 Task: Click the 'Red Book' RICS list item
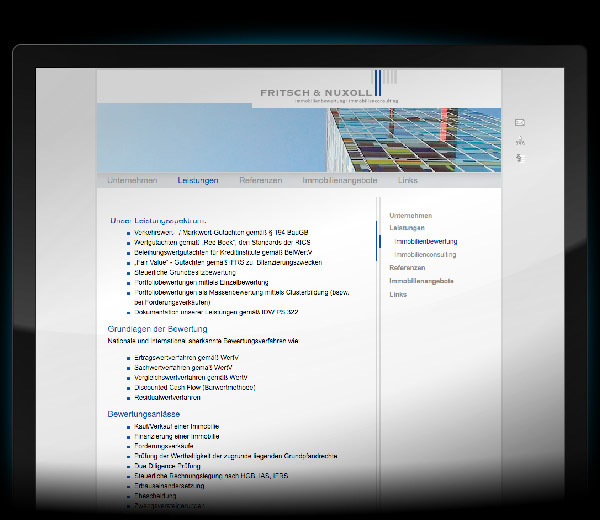[x=222, y=242]
